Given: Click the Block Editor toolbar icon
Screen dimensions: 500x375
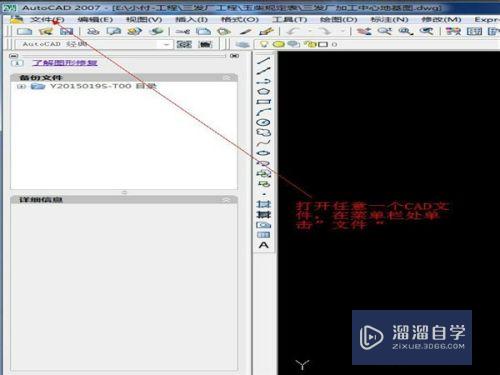Looking at the screenshot, I should 267,32.
